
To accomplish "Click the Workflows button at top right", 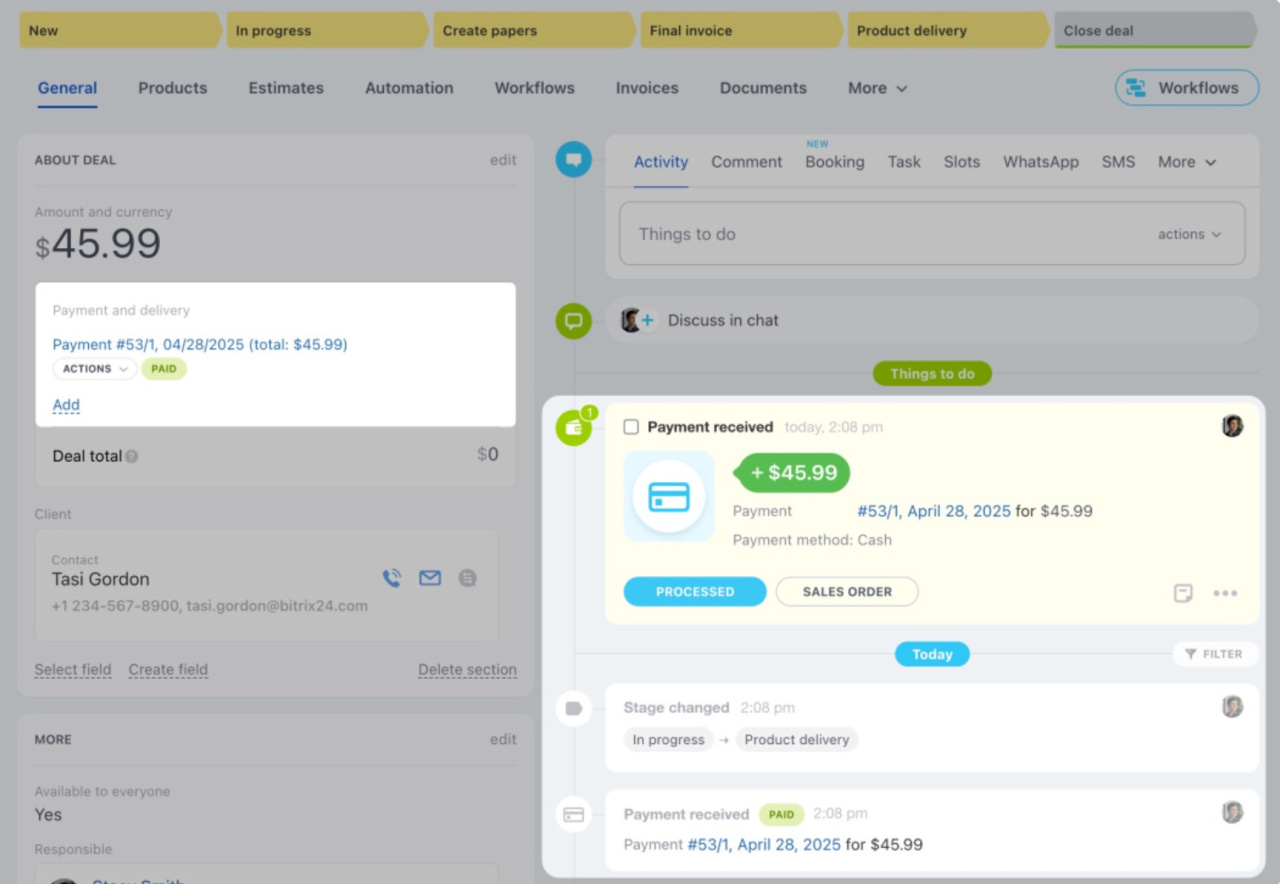I will pyautogui.click(x=1186, y=88).
